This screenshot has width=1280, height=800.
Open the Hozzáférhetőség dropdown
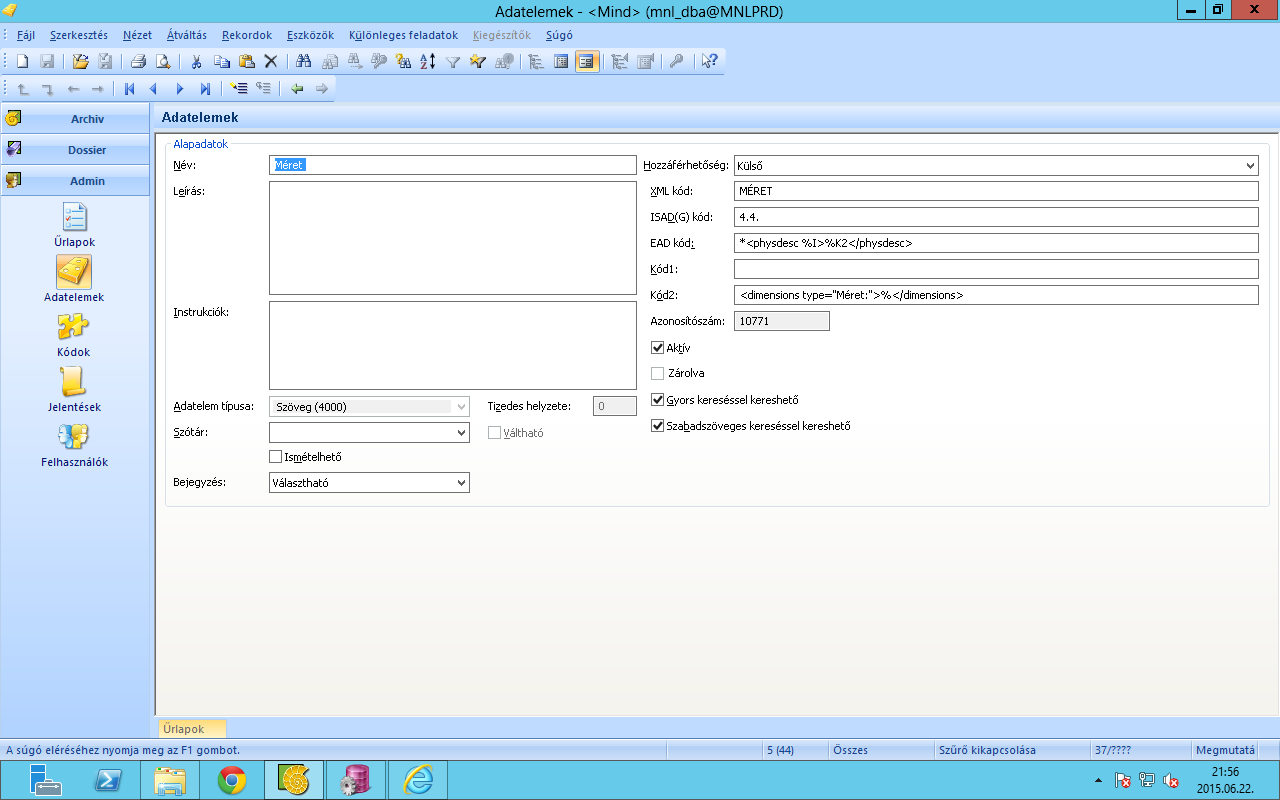coord(1251,165)
